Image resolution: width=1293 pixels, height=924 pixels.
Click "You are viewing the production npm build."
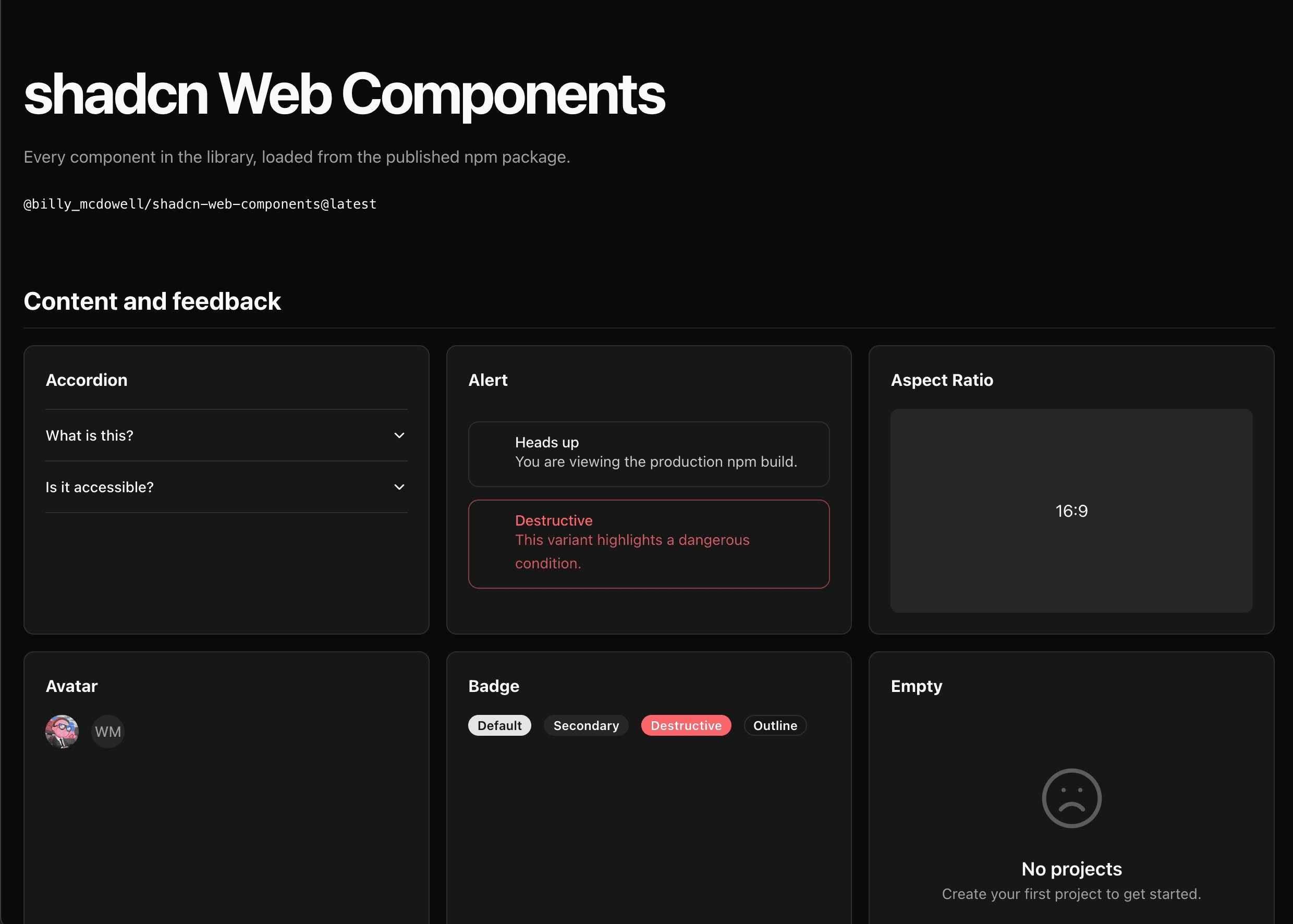pos(656,461)
